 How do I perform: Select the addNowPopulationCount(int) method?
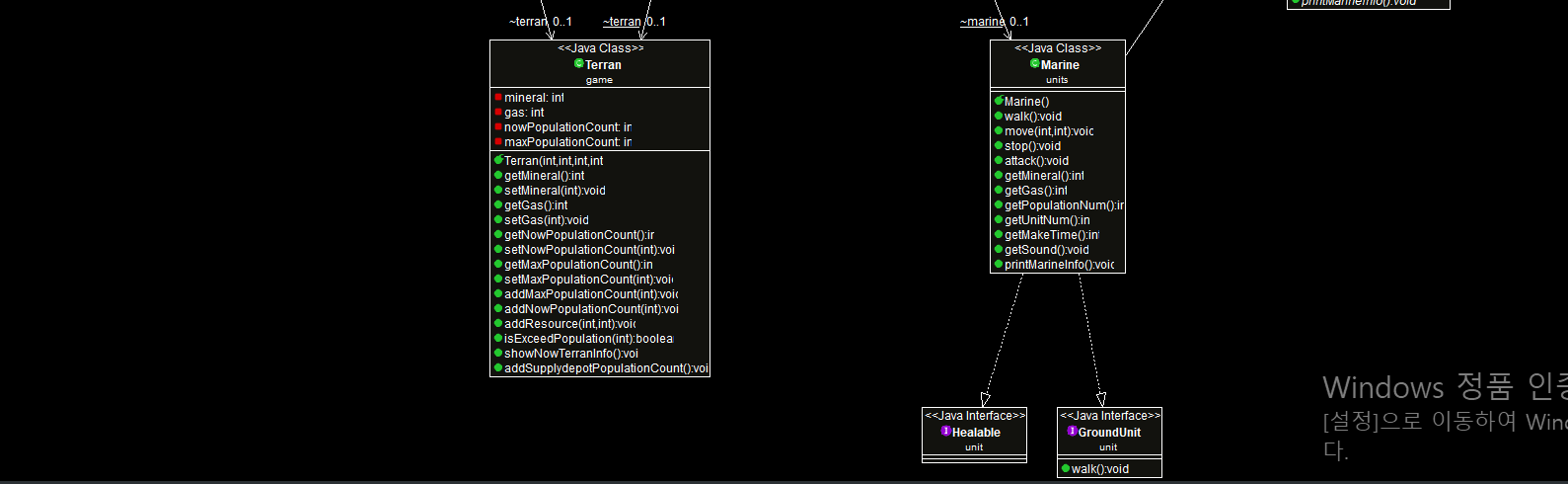[x=591, y=309]
